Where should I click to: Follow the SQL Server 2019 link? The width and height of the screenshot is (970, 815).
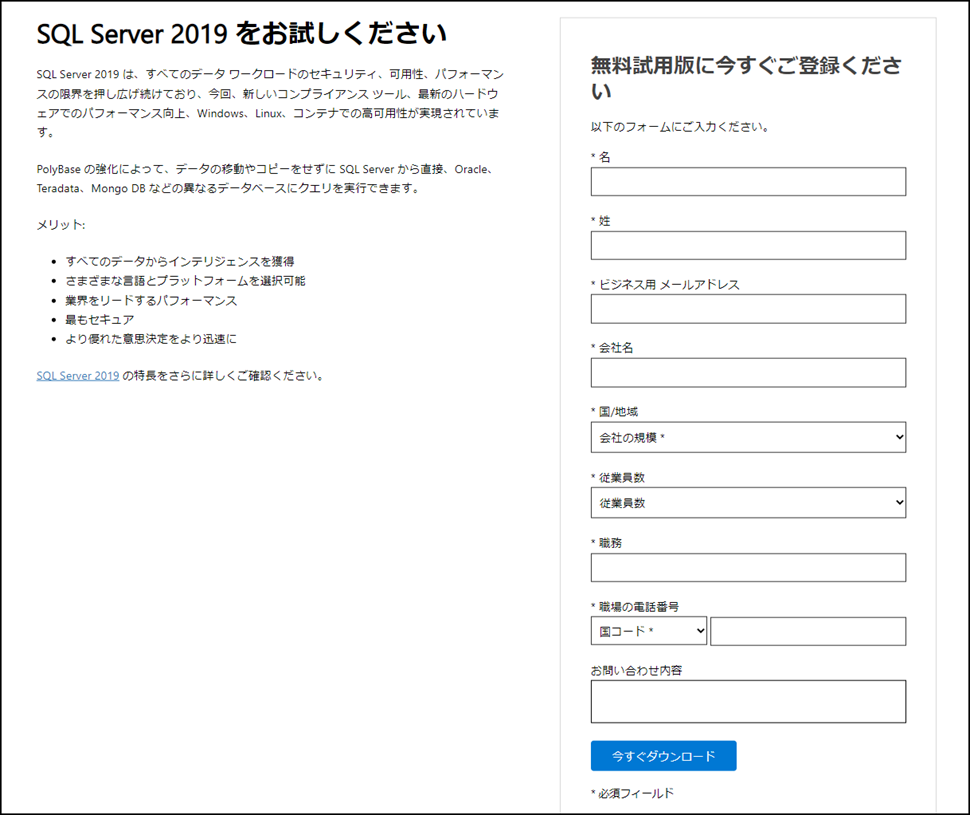click(x=78, y=376)
